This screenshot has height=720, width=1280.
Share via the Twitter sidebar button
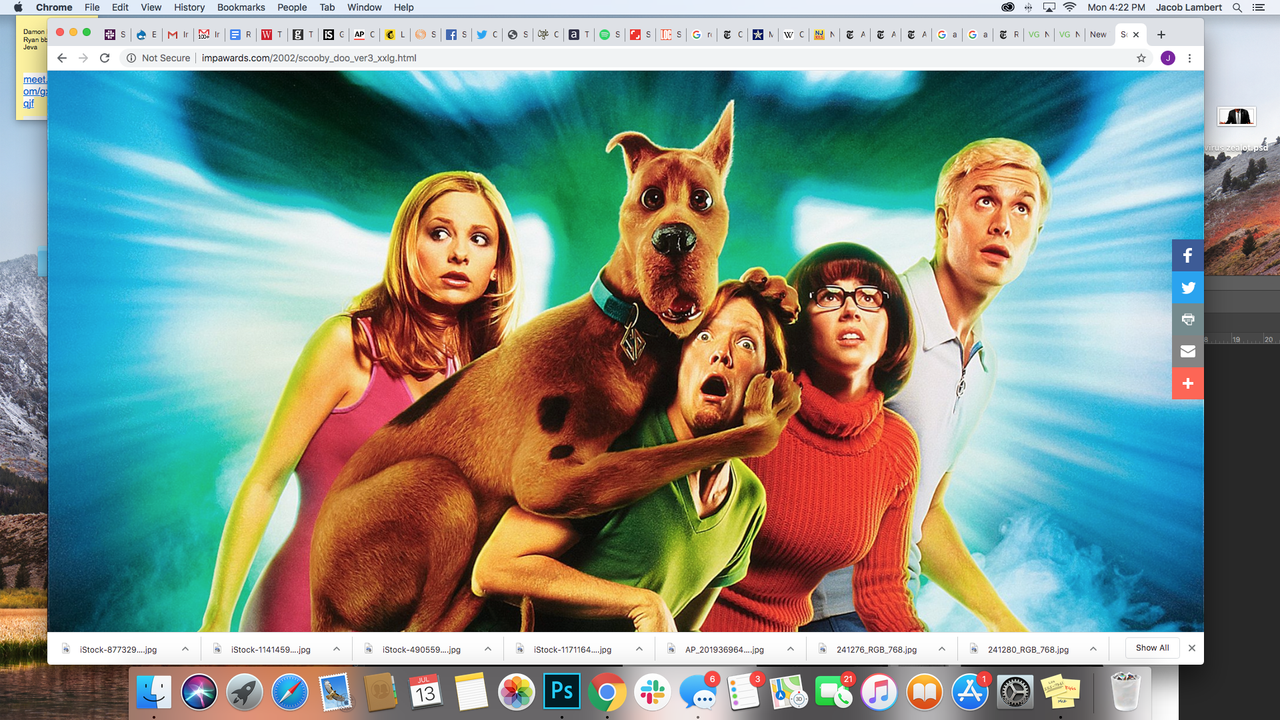click(x=1188, y=288)
